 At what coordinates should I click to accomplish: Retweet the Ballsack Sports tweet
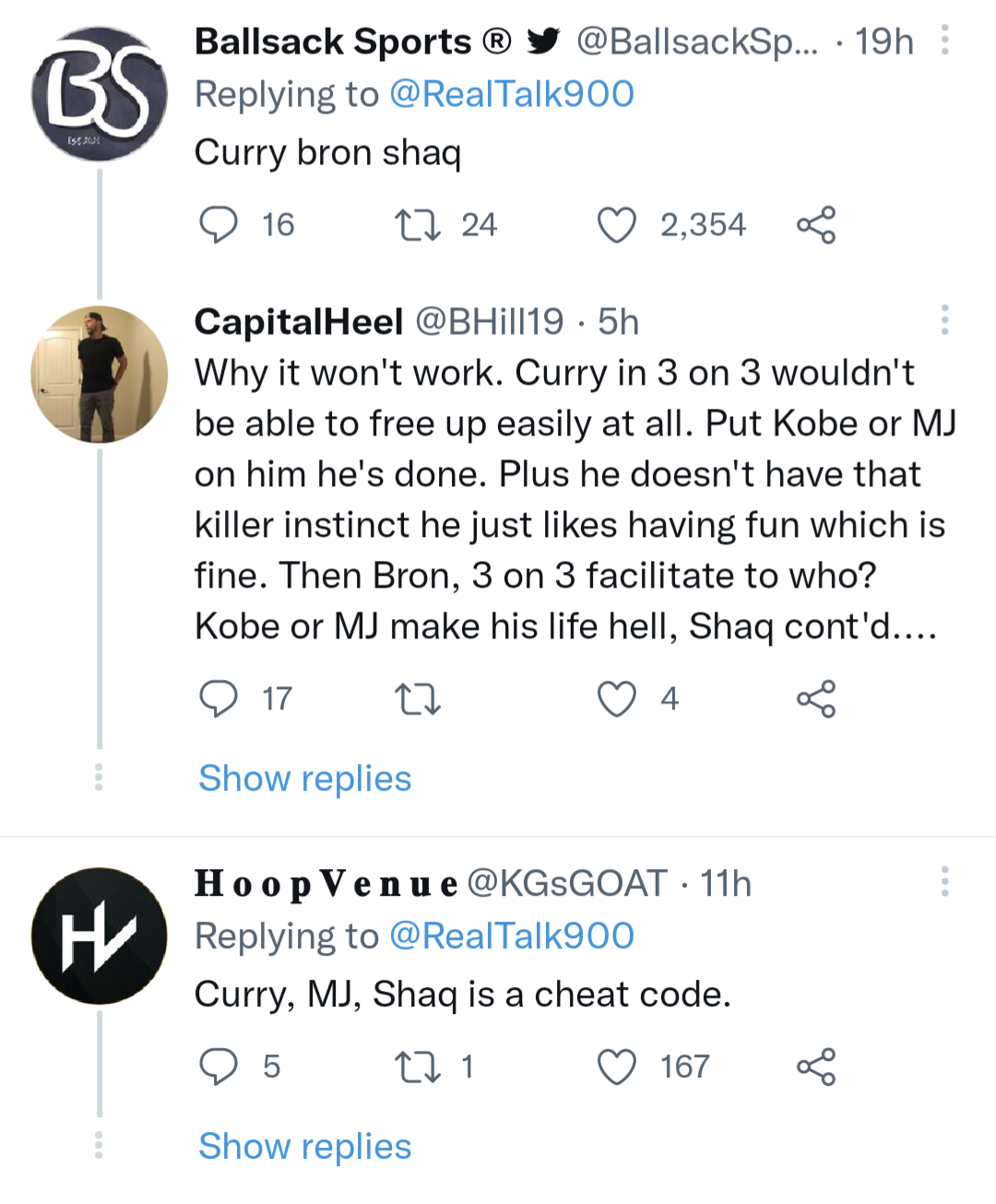click(417, 225)
